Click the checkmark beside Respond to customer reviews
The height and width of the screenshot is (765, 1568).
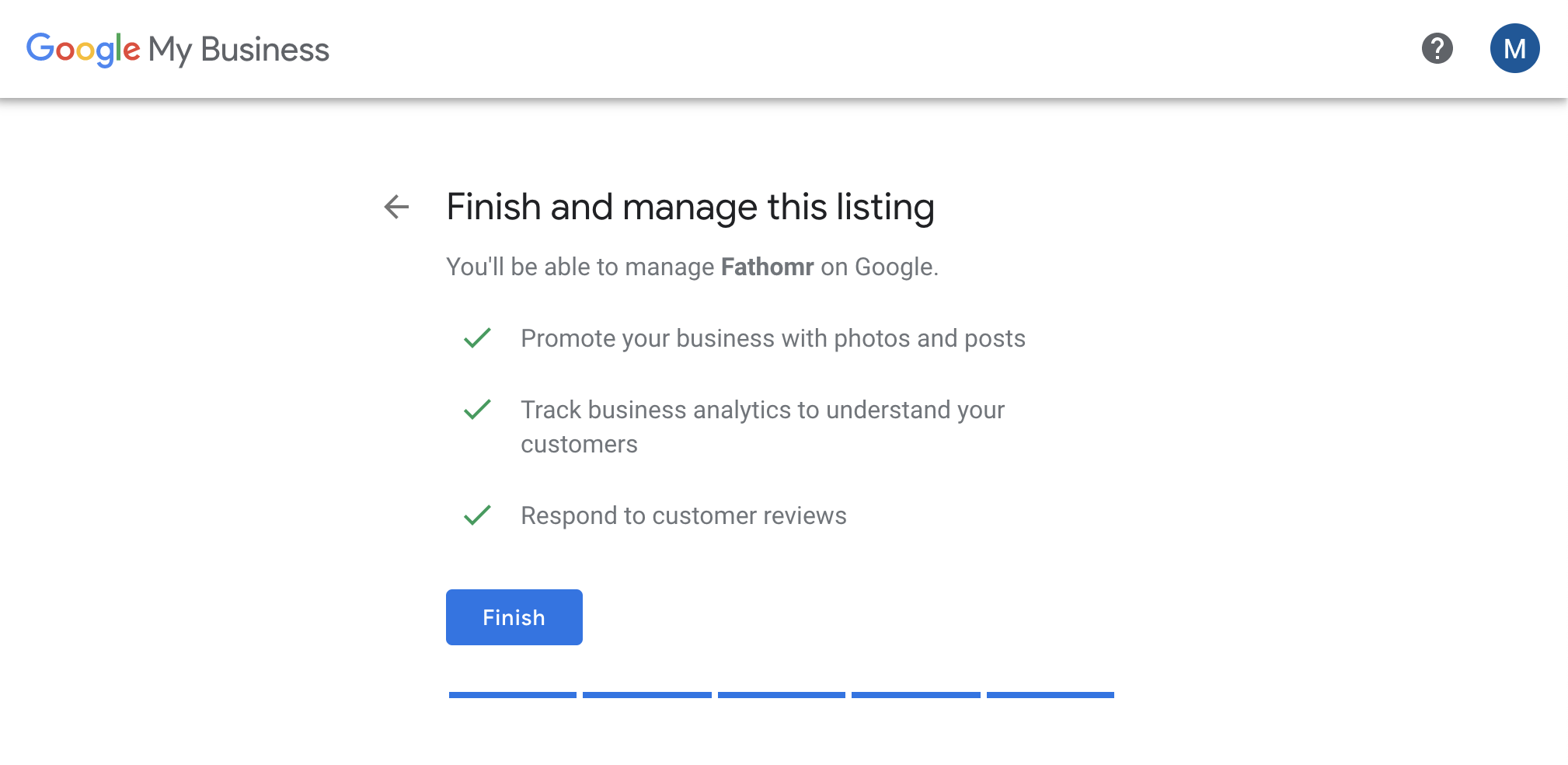pos(477,515)
